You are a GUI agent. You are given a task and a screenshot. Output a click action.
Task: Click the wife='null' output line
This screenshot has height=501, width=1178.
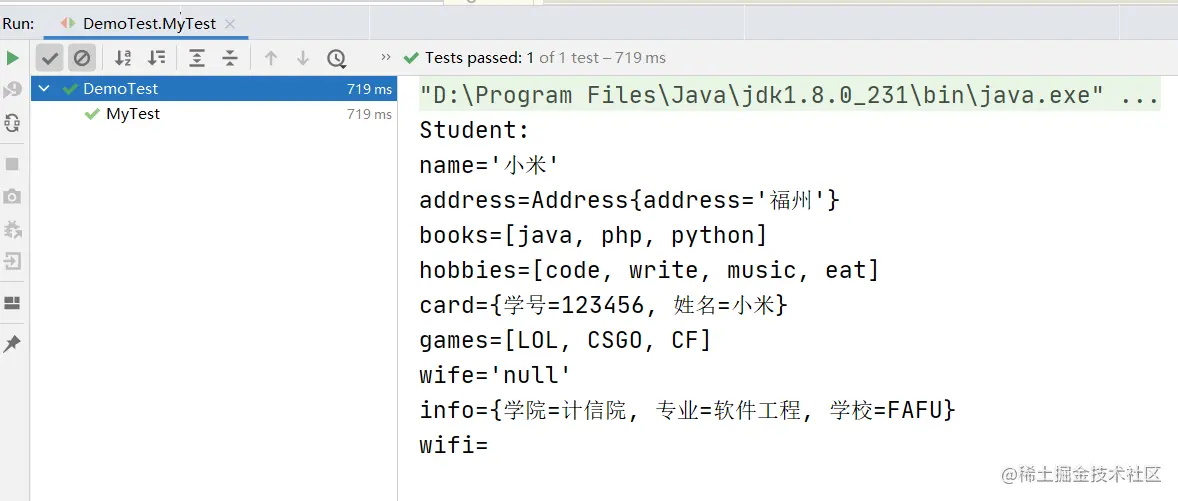(x=496, y=376)
